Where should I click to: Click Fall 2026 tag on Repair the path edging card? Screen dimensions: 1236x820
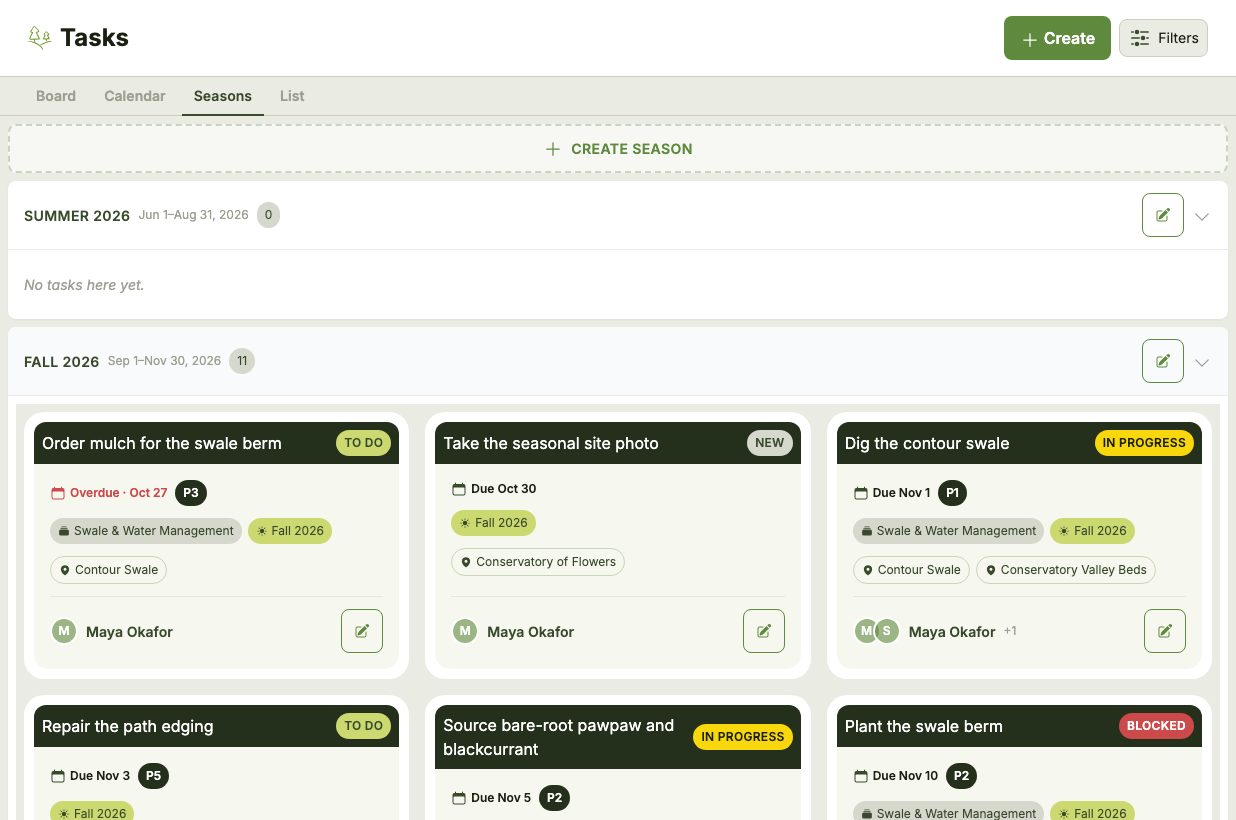point(92,811)
